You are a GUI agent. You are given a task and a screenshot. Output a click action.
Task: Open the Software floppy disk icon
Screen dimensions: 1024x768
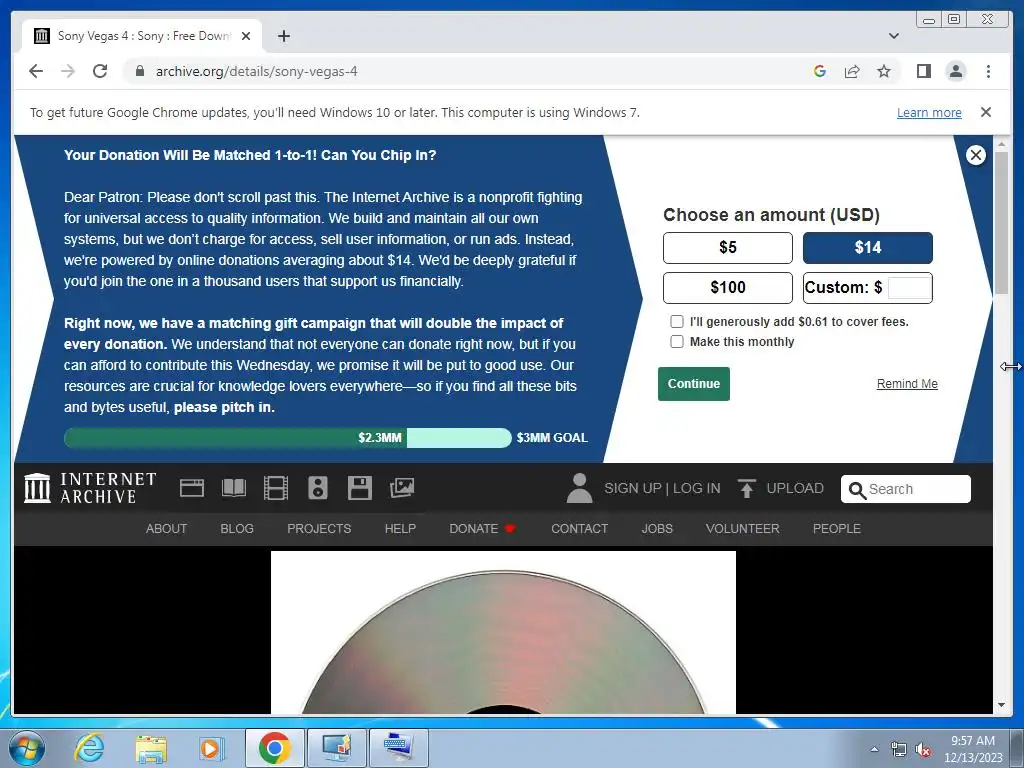point(359,488)
